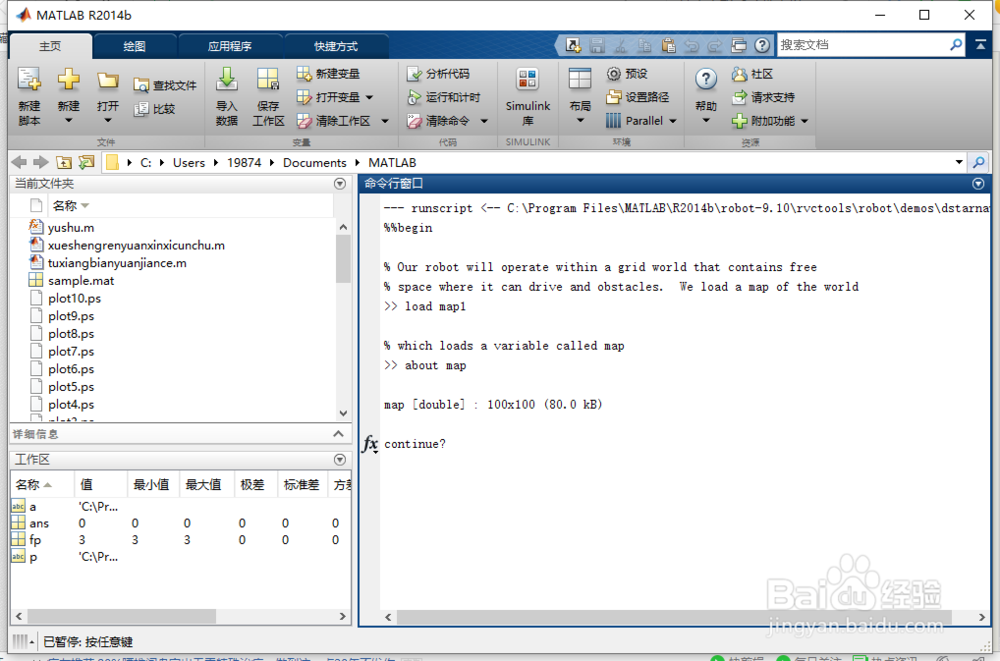Open the Add-Ons (附加功能) dropdown
1000x661 pixels.
click(x=804, y=121)
